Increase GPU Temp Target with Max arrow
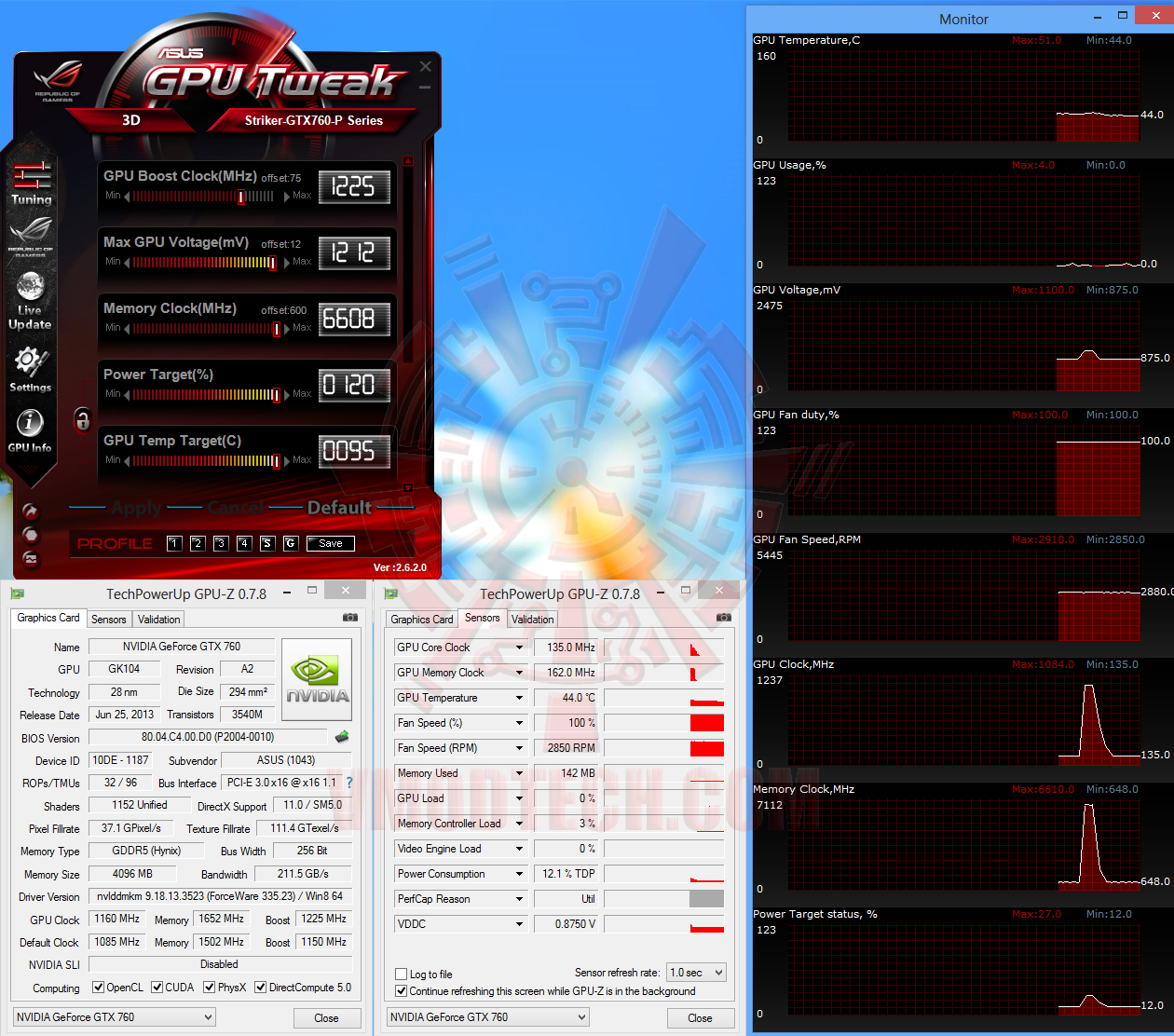This screenshot has height=1036, width=1174. [x=287, y=461]
